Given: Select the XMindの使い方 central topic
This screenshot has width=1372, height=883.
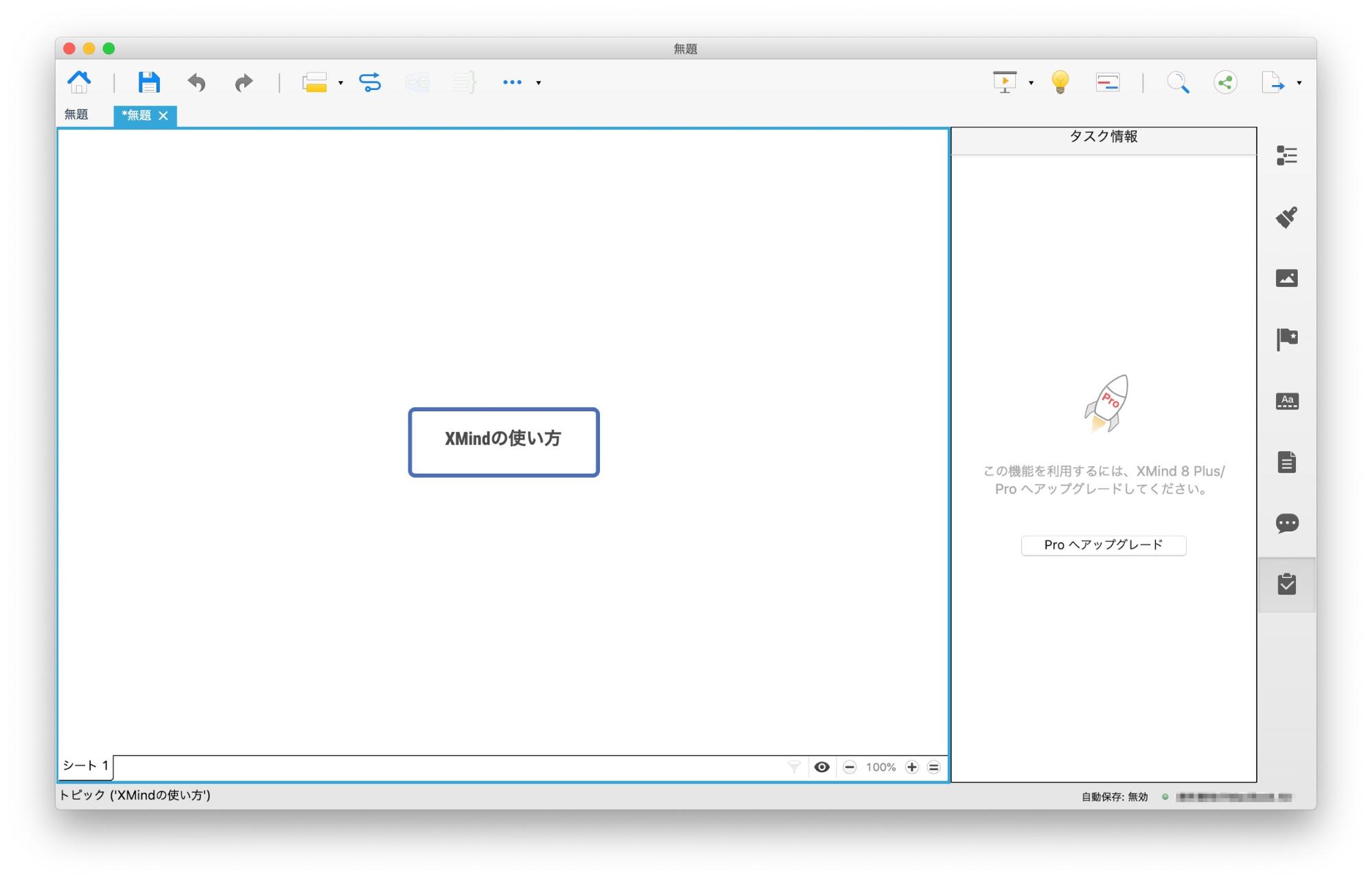Looking at the screenshot, I should click(504, 442).
